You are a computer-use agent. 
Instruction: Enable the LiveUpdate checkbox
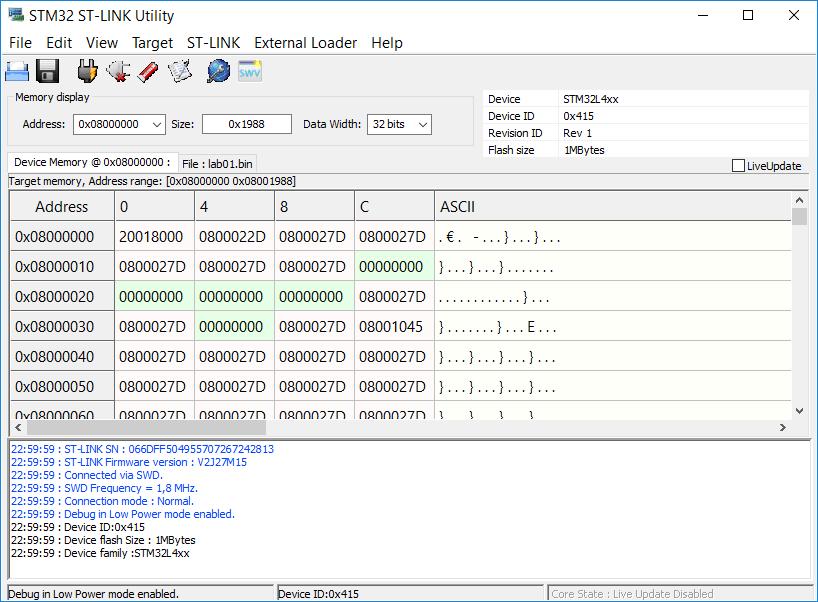point(738,166)
